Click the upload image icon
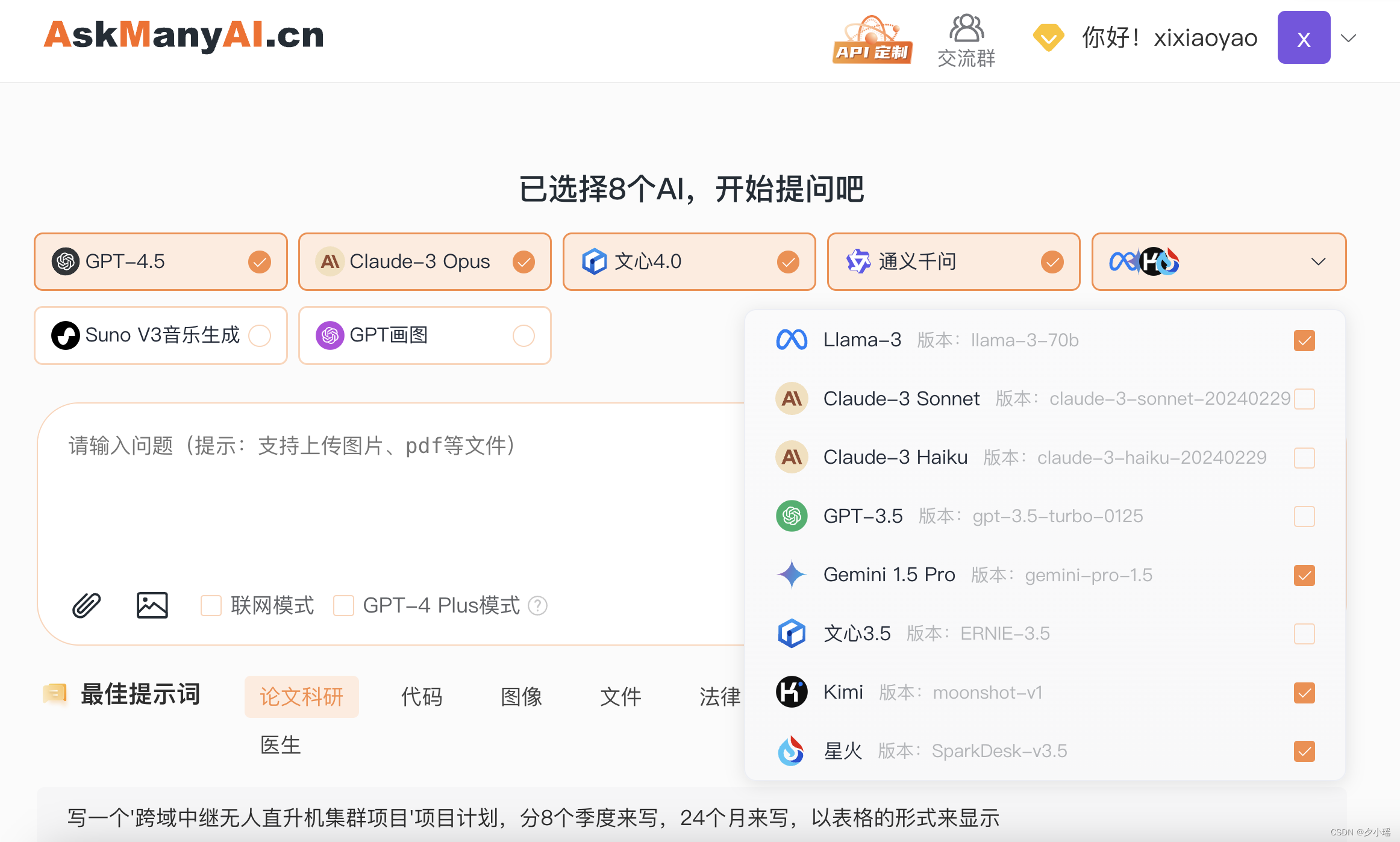 pyautogui.click(x=152, y=605)
